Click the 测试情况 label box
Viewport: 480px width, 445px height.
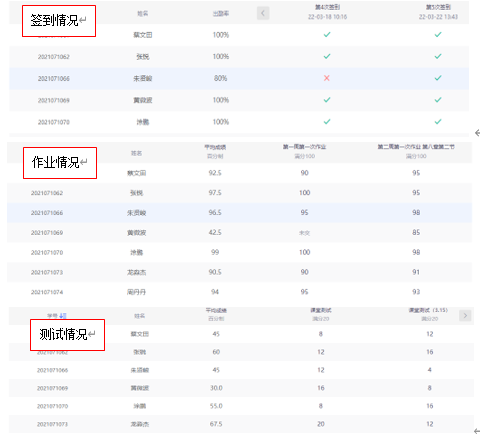(68, 335)
